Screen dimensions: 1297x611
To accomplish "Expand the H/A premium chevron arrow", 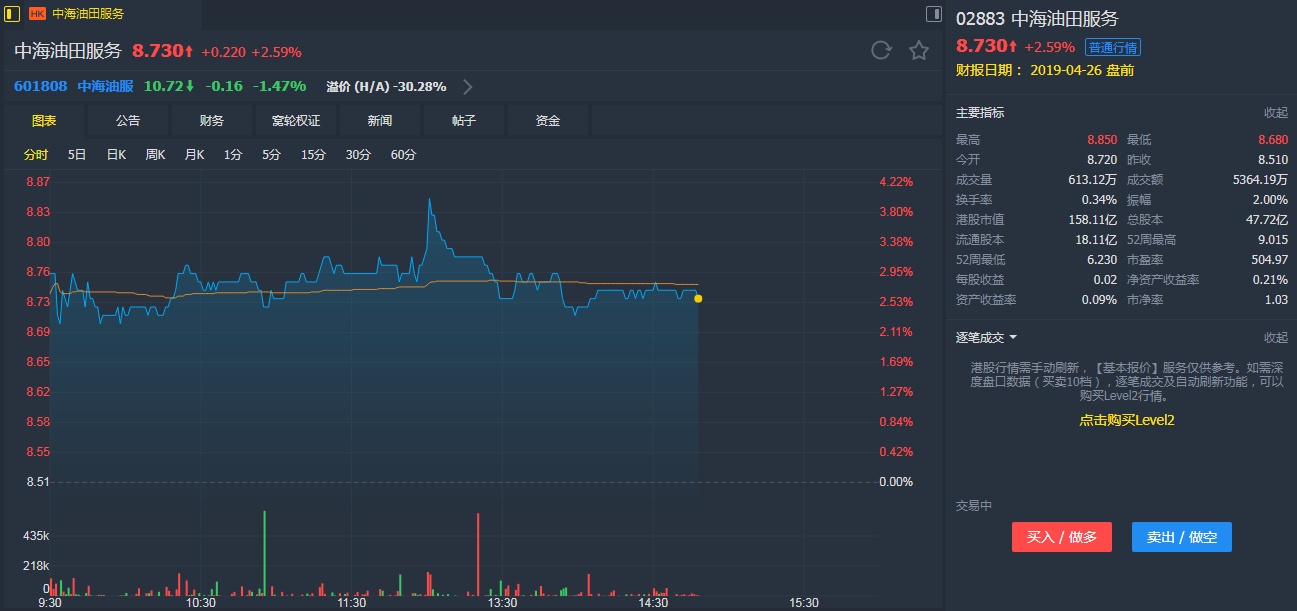I will pos(467,86).
